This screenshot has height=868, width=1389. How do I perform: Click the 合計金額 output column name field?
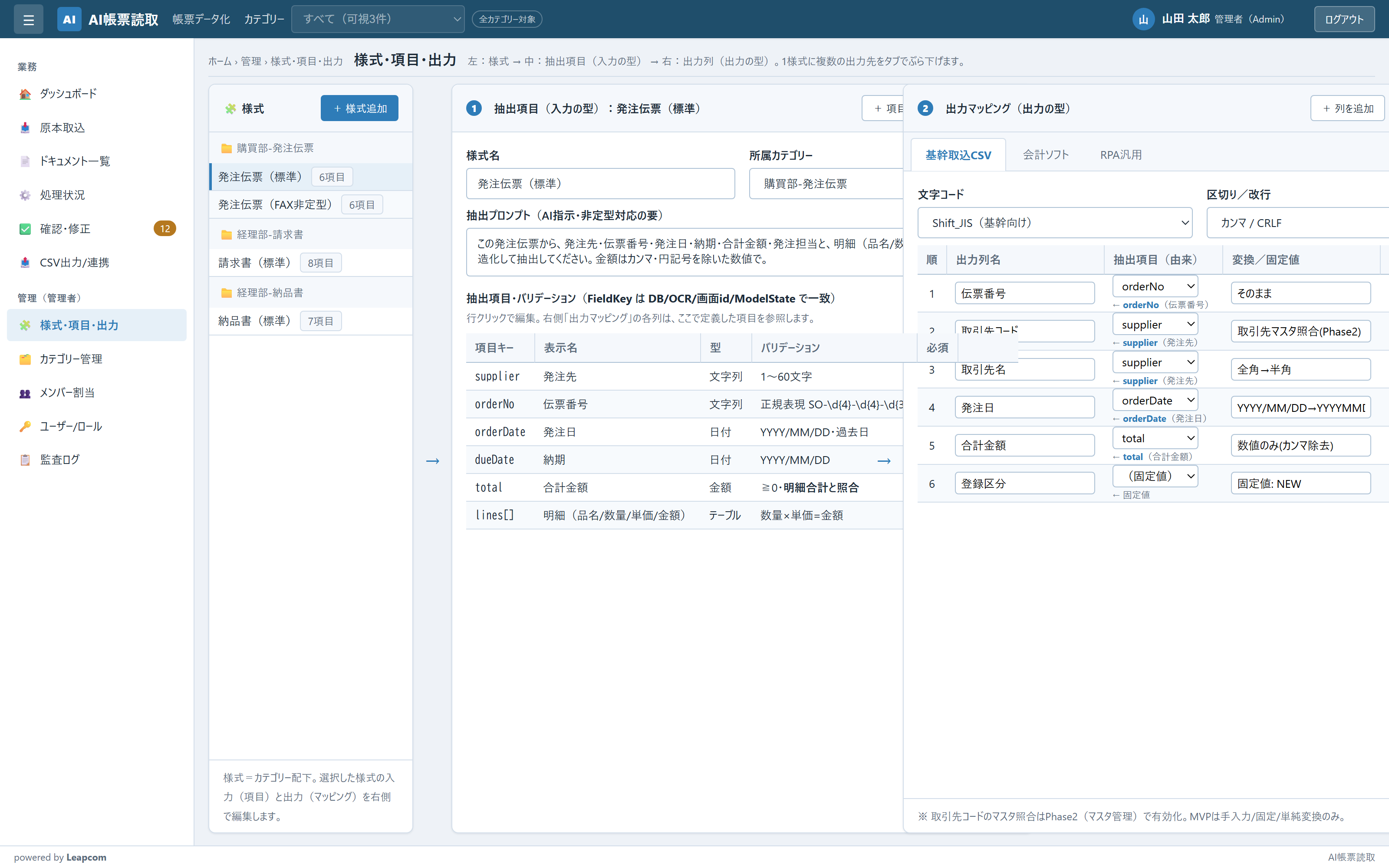click(x=1024, y=445)
